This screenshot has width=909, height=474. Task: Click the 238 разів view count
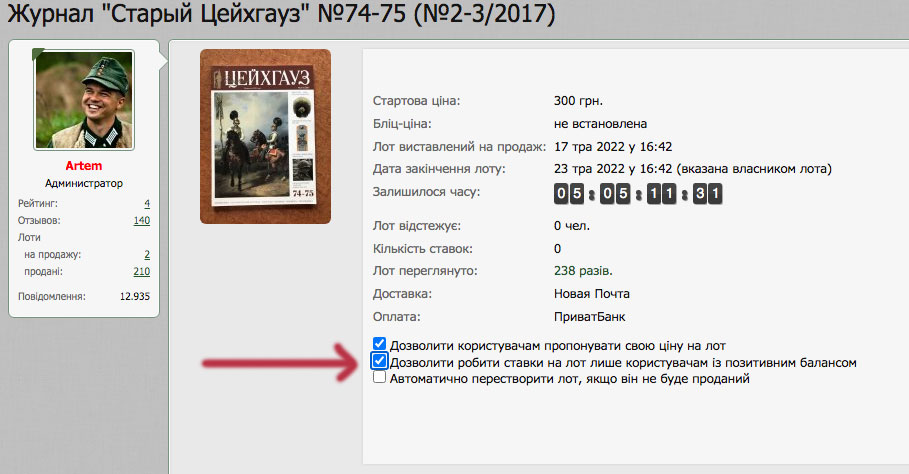click(583, 271)
